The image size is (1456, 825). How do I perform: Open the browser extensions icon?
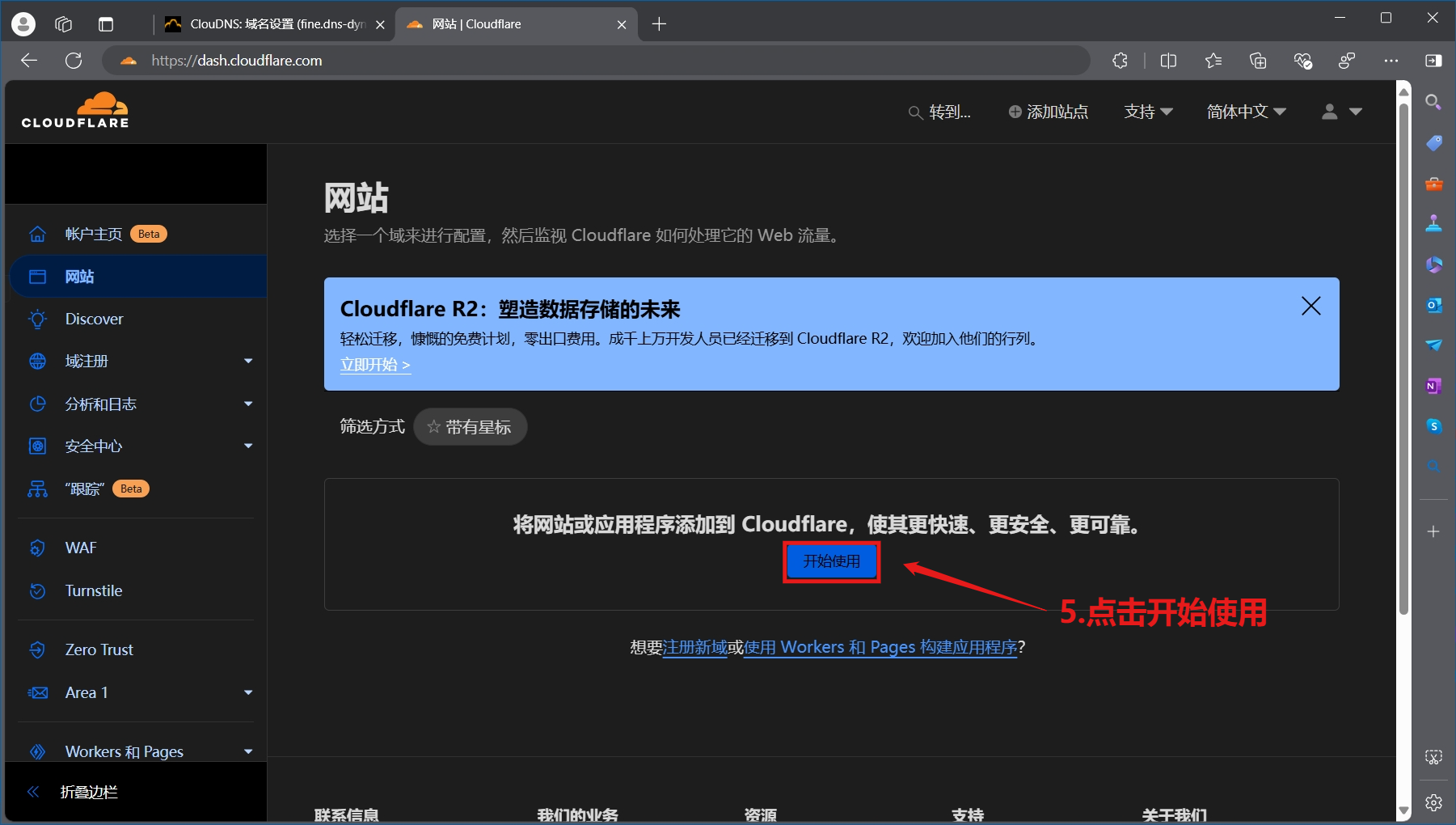1120,61
